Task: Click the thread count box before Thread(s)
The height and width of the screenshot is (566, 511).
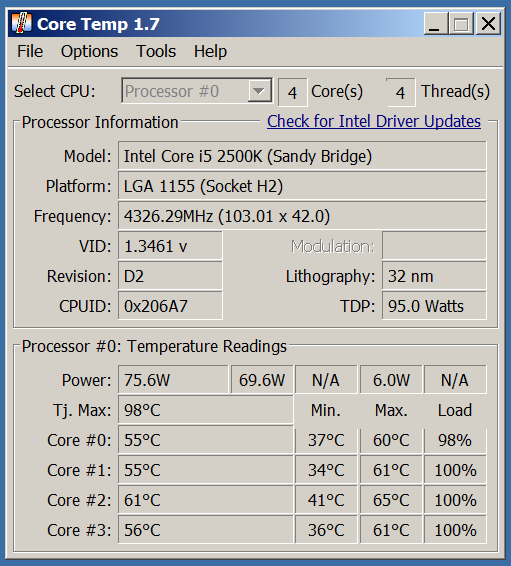Action: point(401,92)
